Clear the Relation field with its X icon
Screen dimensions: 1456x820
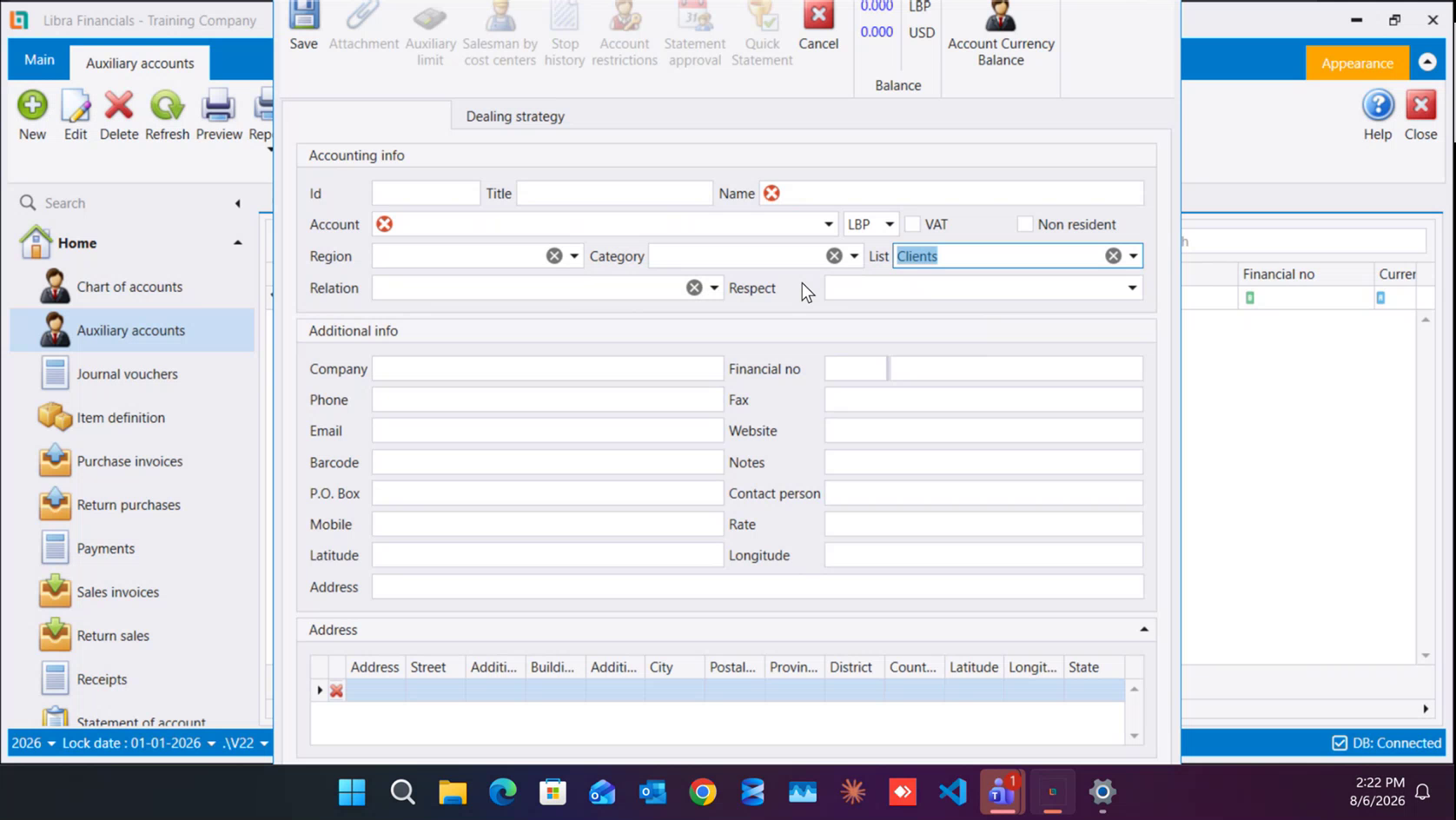click(694, 288)
